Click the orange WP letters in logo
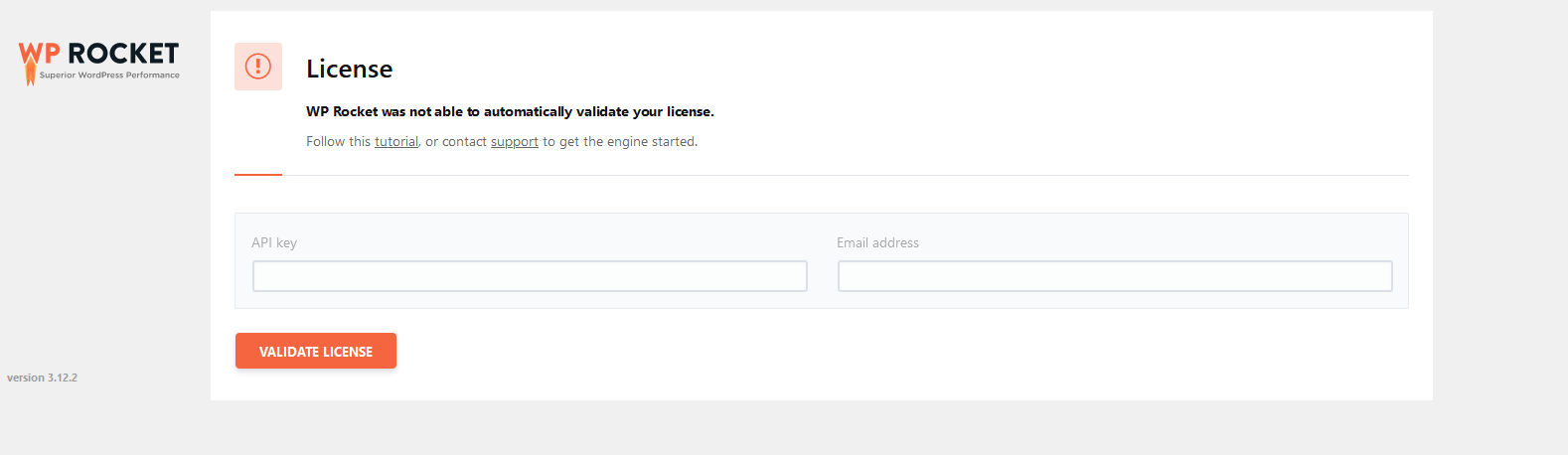 tap(40, 53)
